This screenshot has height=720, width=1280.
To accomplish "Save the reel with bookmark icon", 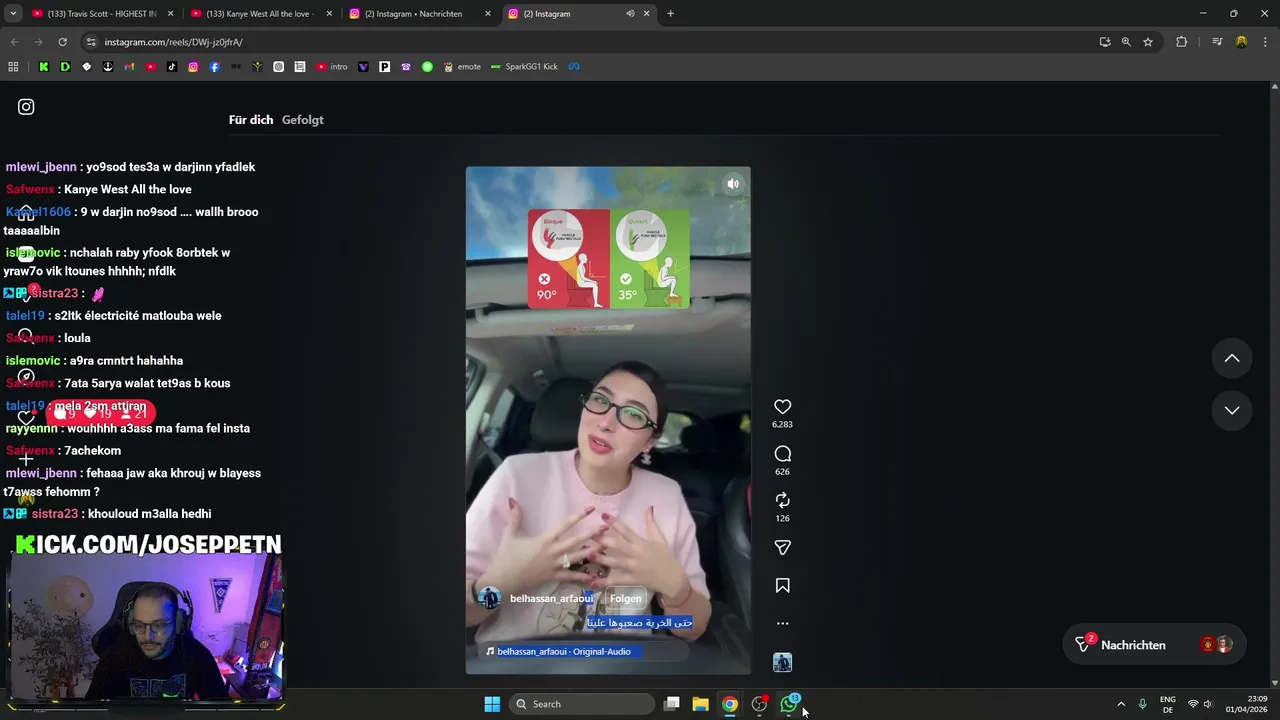I will pos(783,586).
